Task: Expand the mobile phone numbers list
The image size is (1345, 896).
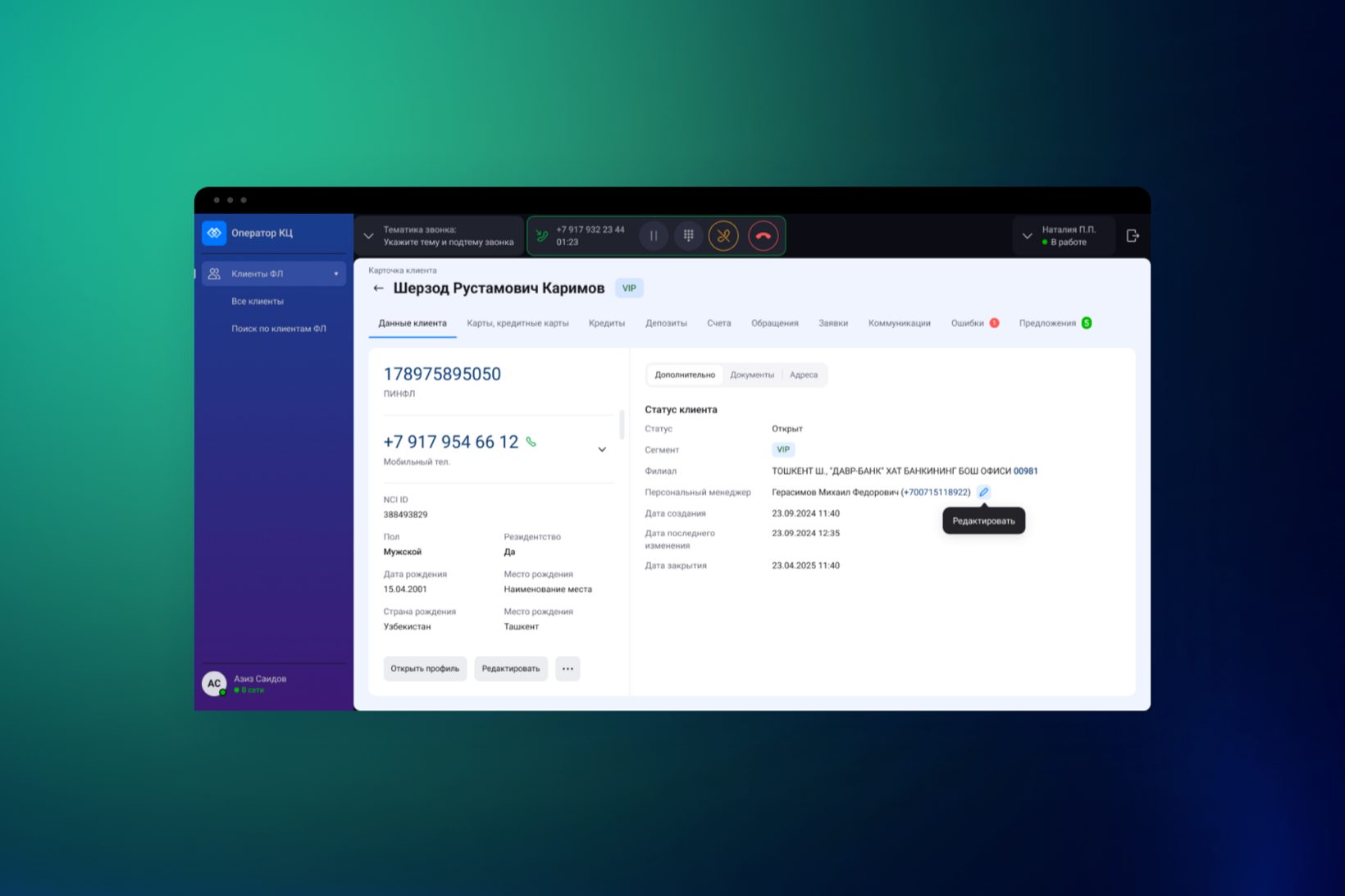Action: [602, 449]
